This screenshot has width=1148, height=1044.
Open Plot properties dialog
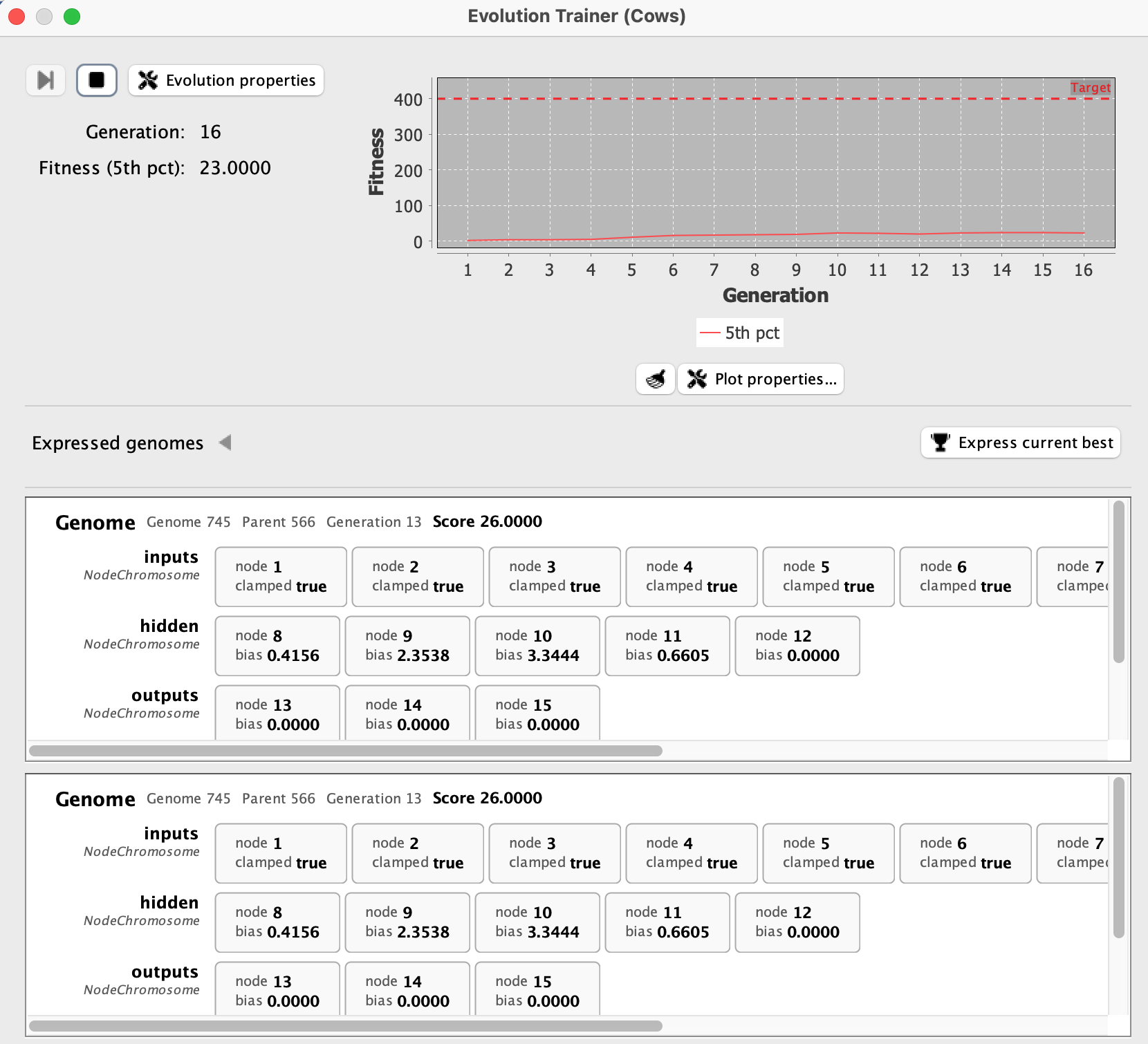(761, 379)
